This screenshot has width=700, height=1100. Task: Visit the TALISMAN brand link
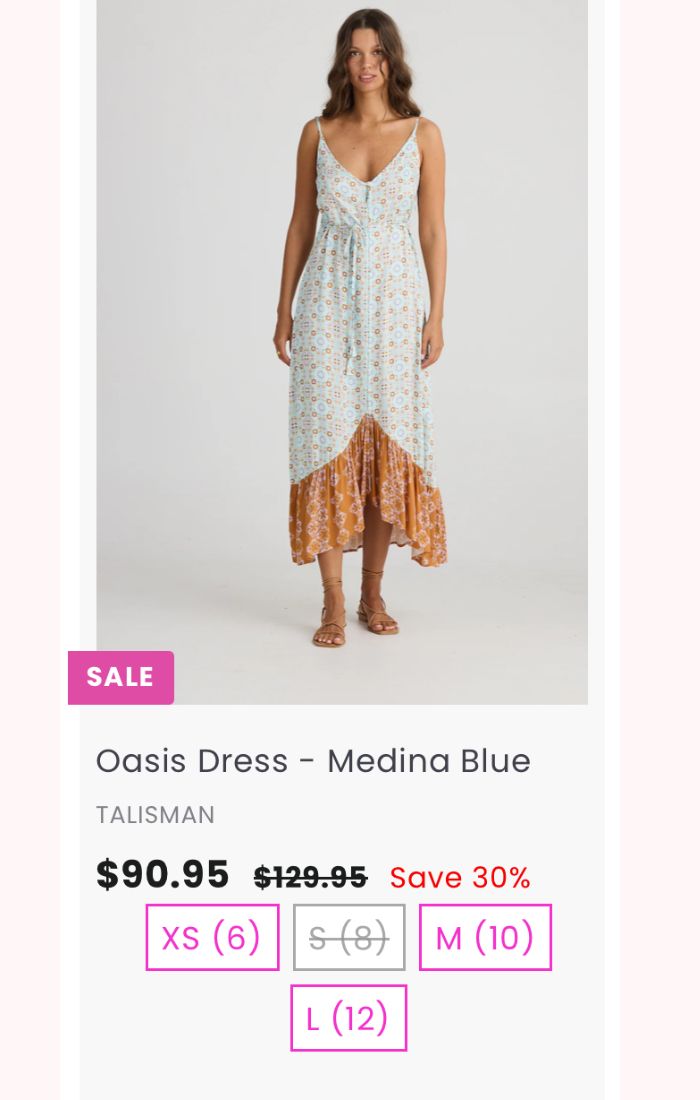(155, 815)
